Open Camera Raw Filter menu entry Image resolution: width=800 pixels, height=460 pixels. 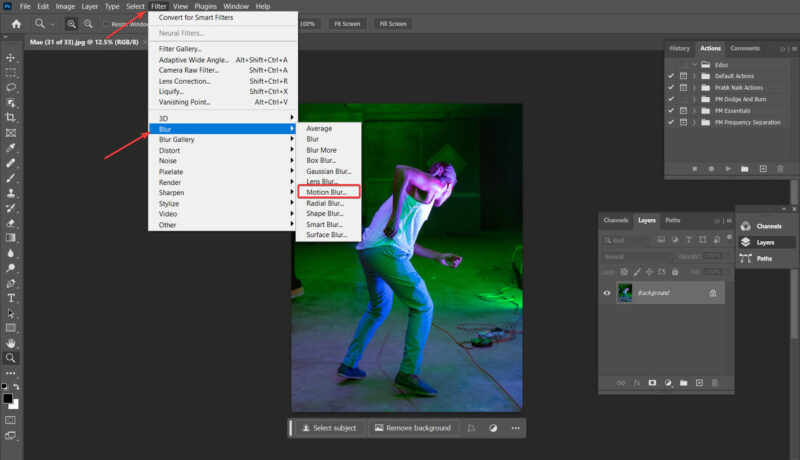tap(223, 70)
